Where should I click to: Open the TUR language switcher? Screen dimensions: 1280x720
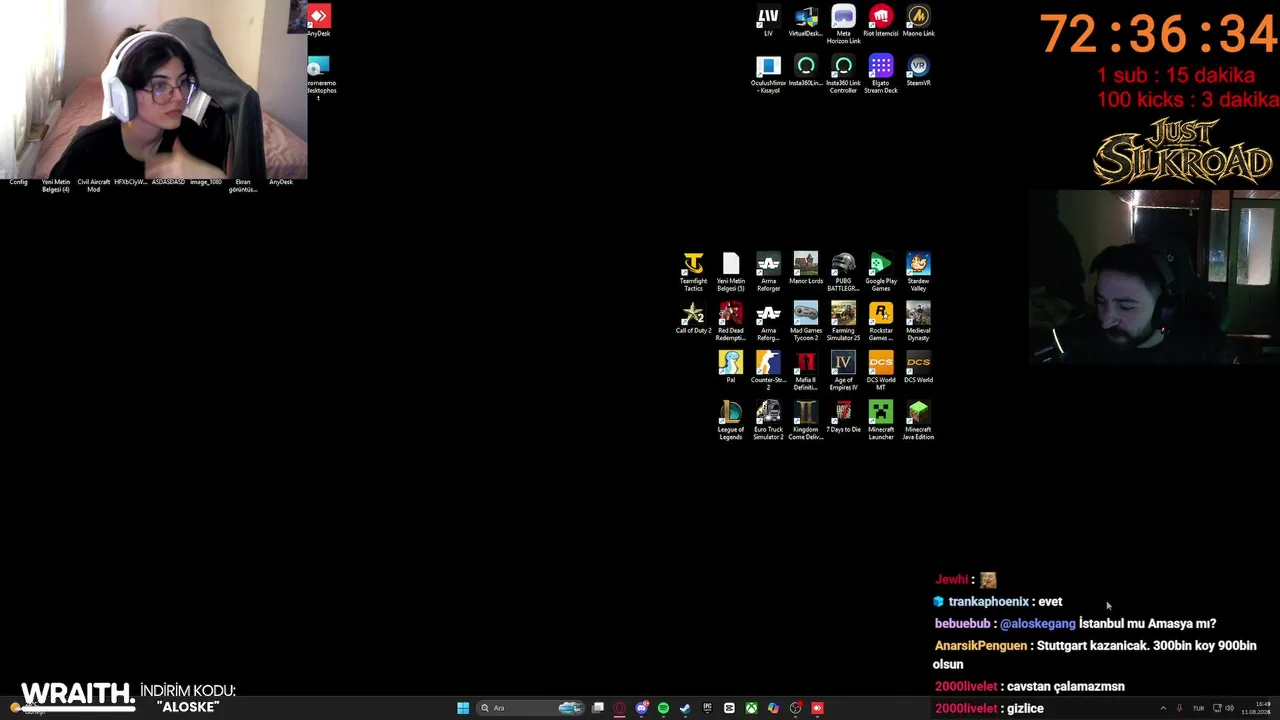1198,708
